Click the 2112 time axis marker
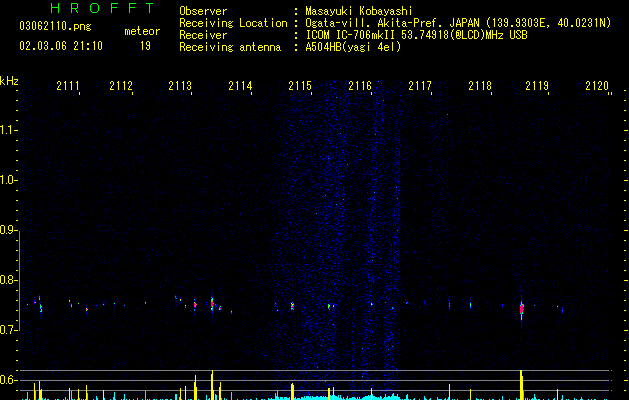629x400 pixels. pos(121,86)
